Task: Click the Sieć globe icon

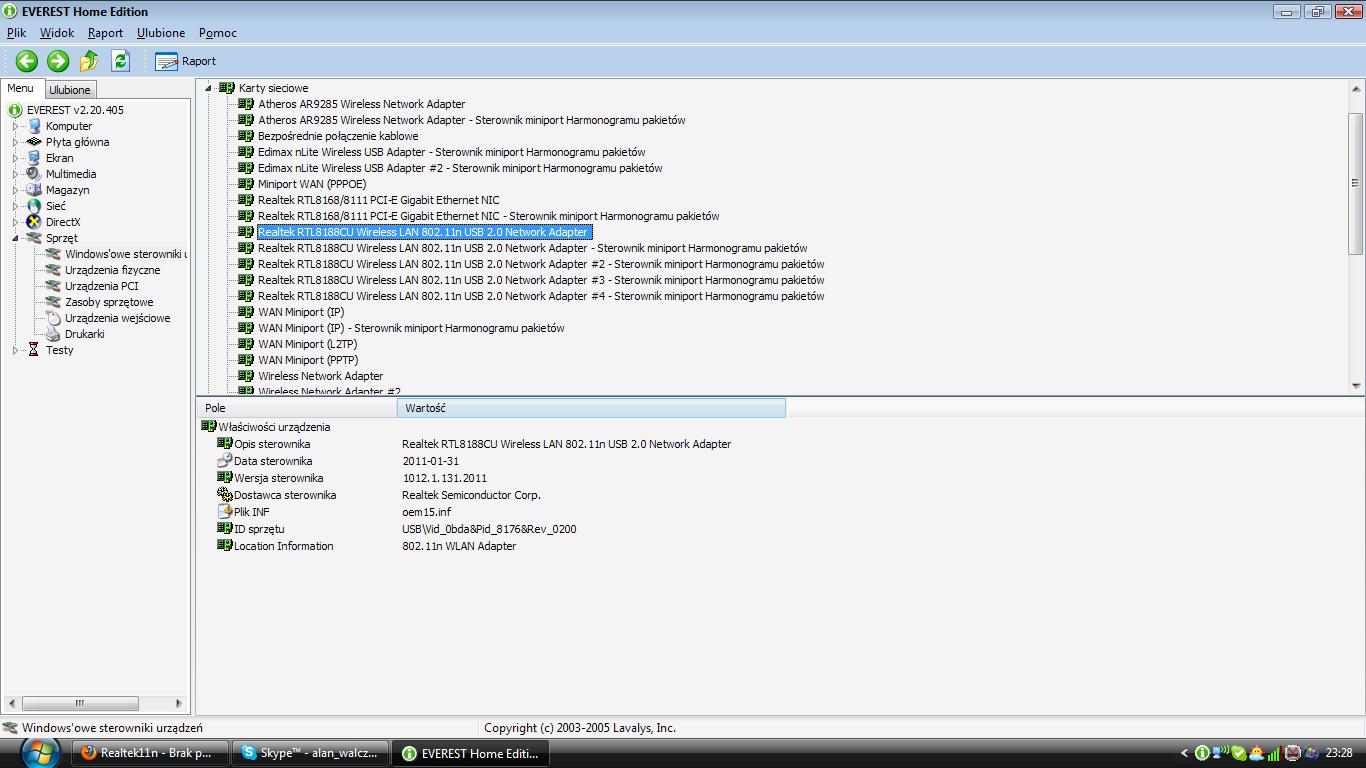Action: 34,206
